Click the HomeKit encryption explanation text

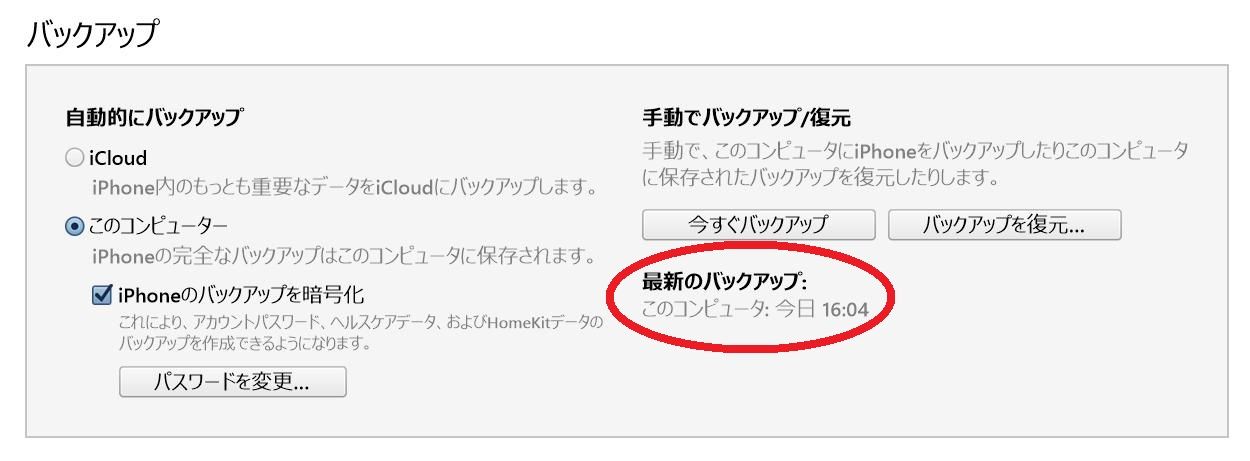coord(360,334)
